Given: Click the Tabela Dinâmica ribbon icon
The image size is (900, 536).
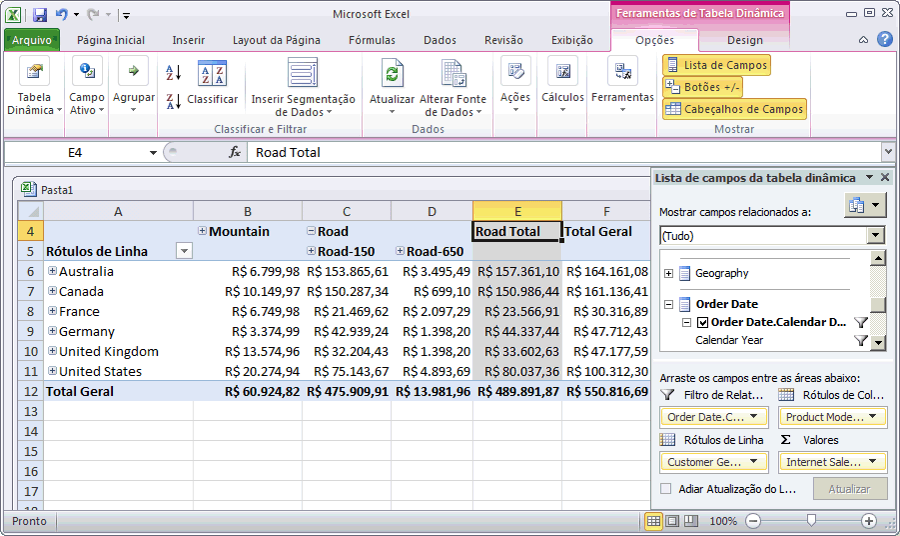Looking at the screenshot, I should click(35, 74).
